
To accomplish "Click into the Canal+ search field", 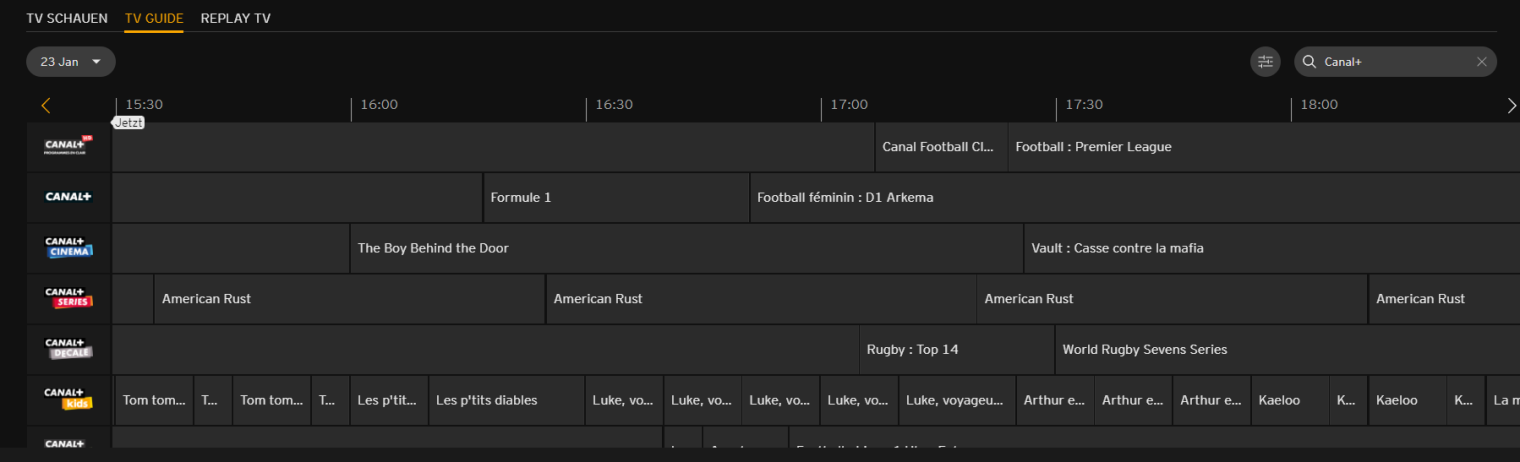I will [x=1395, y=62].
